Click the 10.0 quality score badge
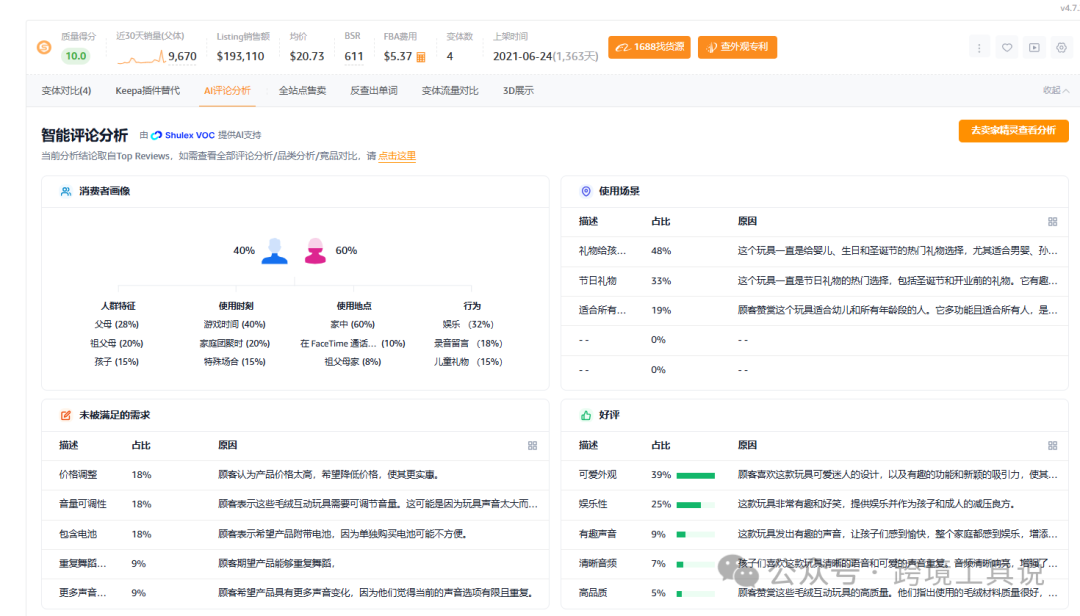Viewport: 1080px width, 616px height. [76, 57]
